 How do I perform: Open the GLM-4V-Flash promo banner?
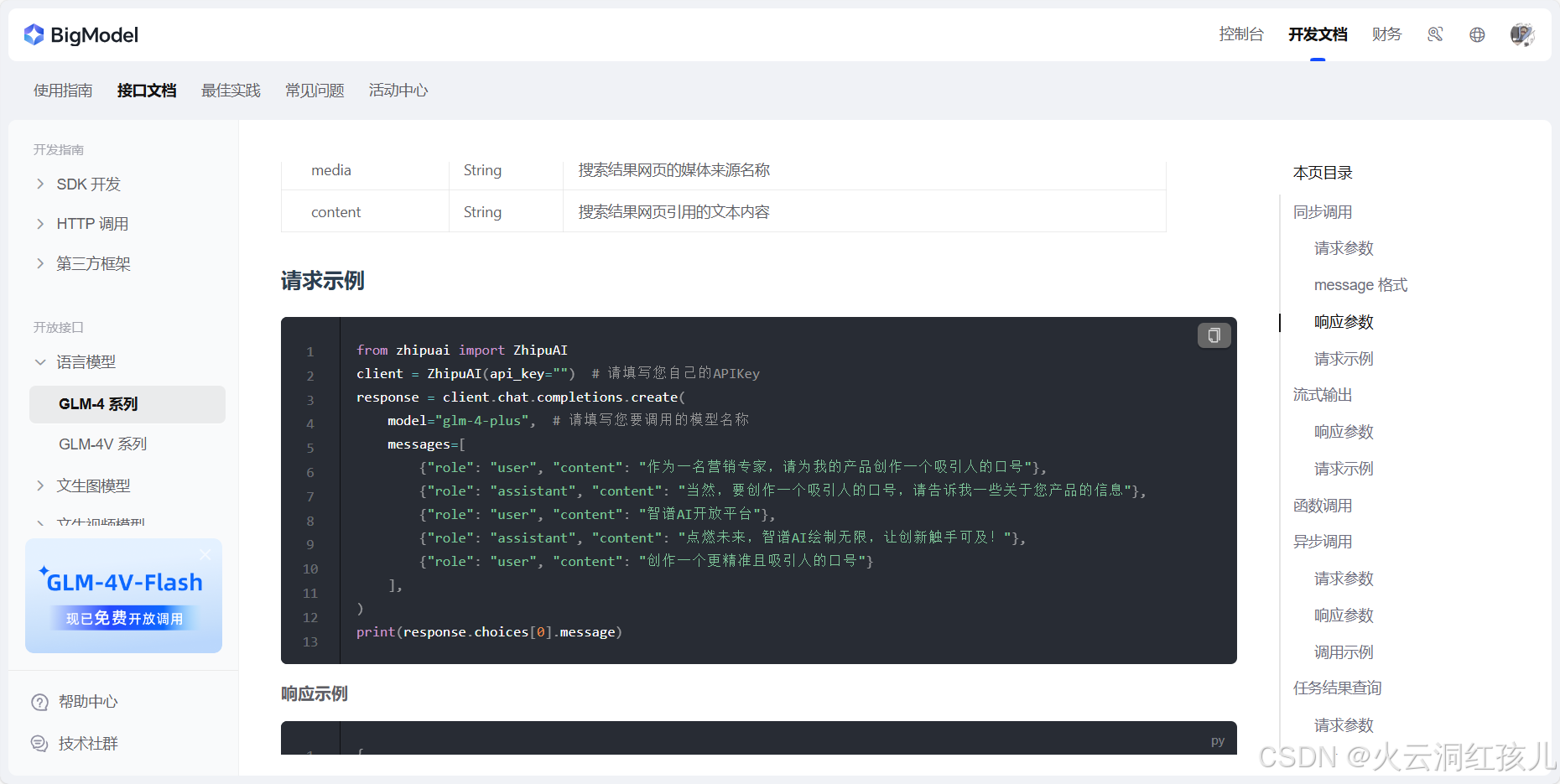tap(123, 595)
